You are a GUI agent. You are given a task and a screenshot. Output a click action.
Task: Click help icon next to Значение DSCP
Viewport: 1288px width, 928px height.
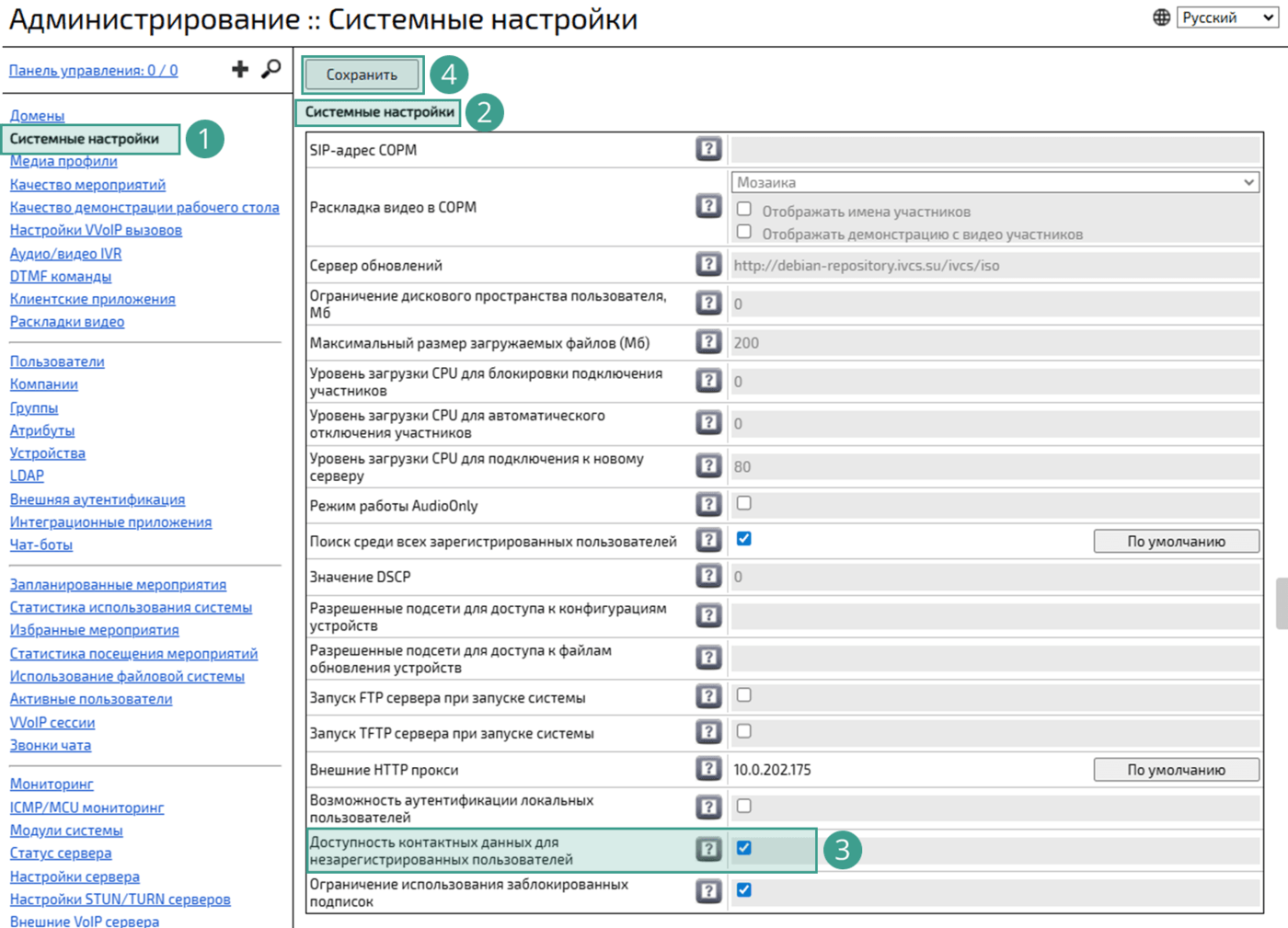click(x=708, y=577)
